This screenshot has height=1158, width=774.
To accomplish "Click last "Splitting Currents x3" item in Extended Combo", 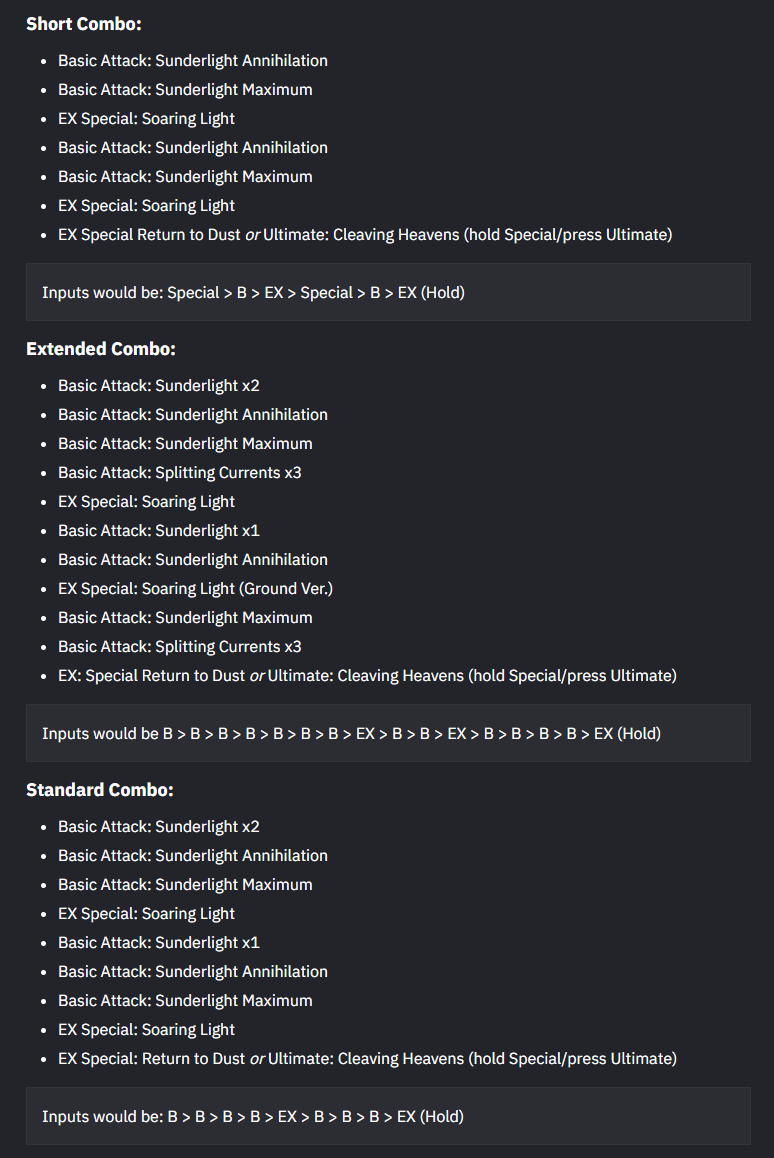I will tap(180, 647).
